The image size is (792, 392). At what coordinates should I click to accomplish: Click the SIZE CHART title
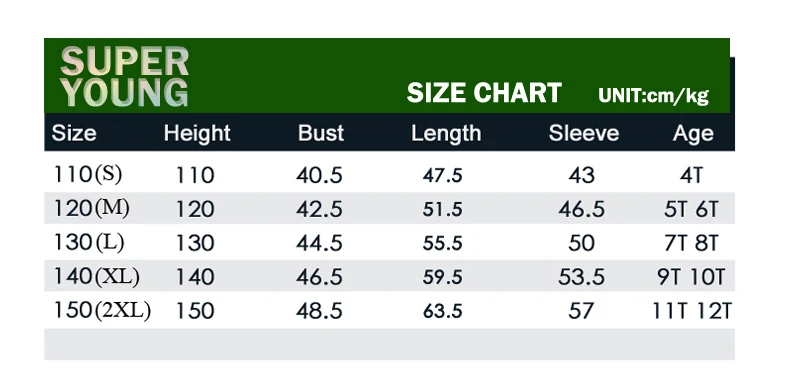484,93
